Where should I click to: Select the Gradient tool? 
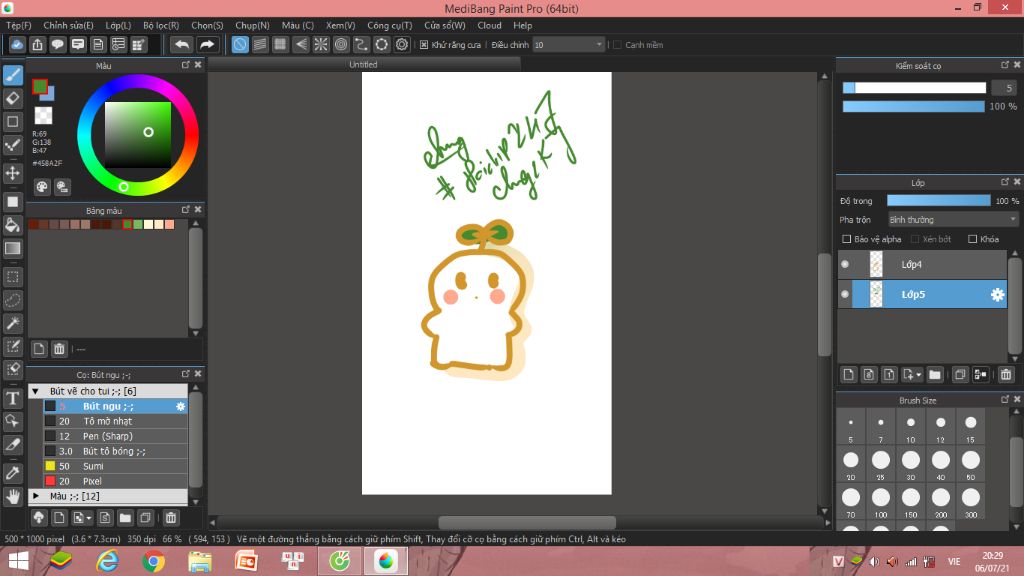point(12,248)
